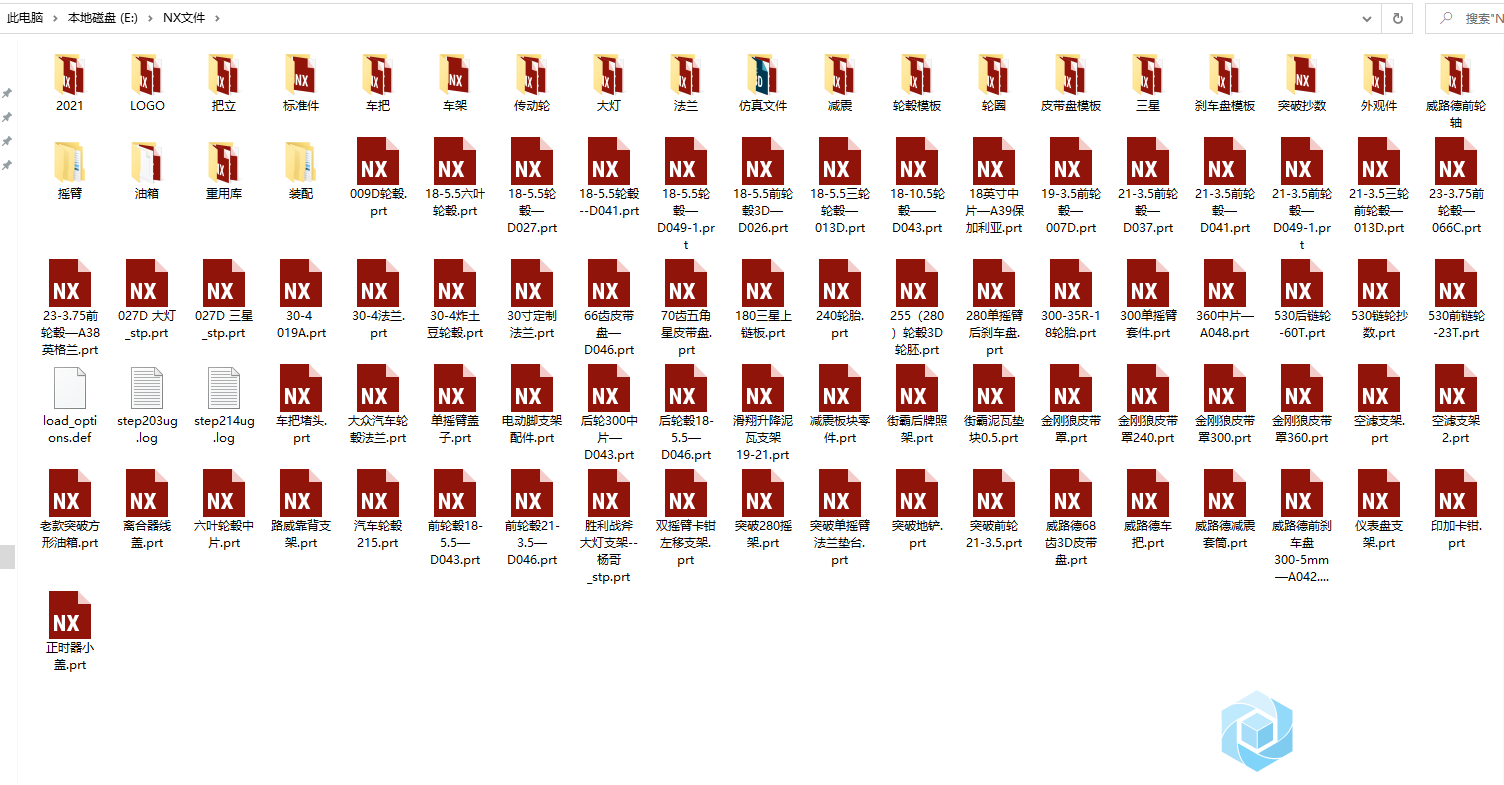Select the 皮带盘模板 folder
The height and width of the screenshot is (785, 1504).
click(x=1071, y=83)
